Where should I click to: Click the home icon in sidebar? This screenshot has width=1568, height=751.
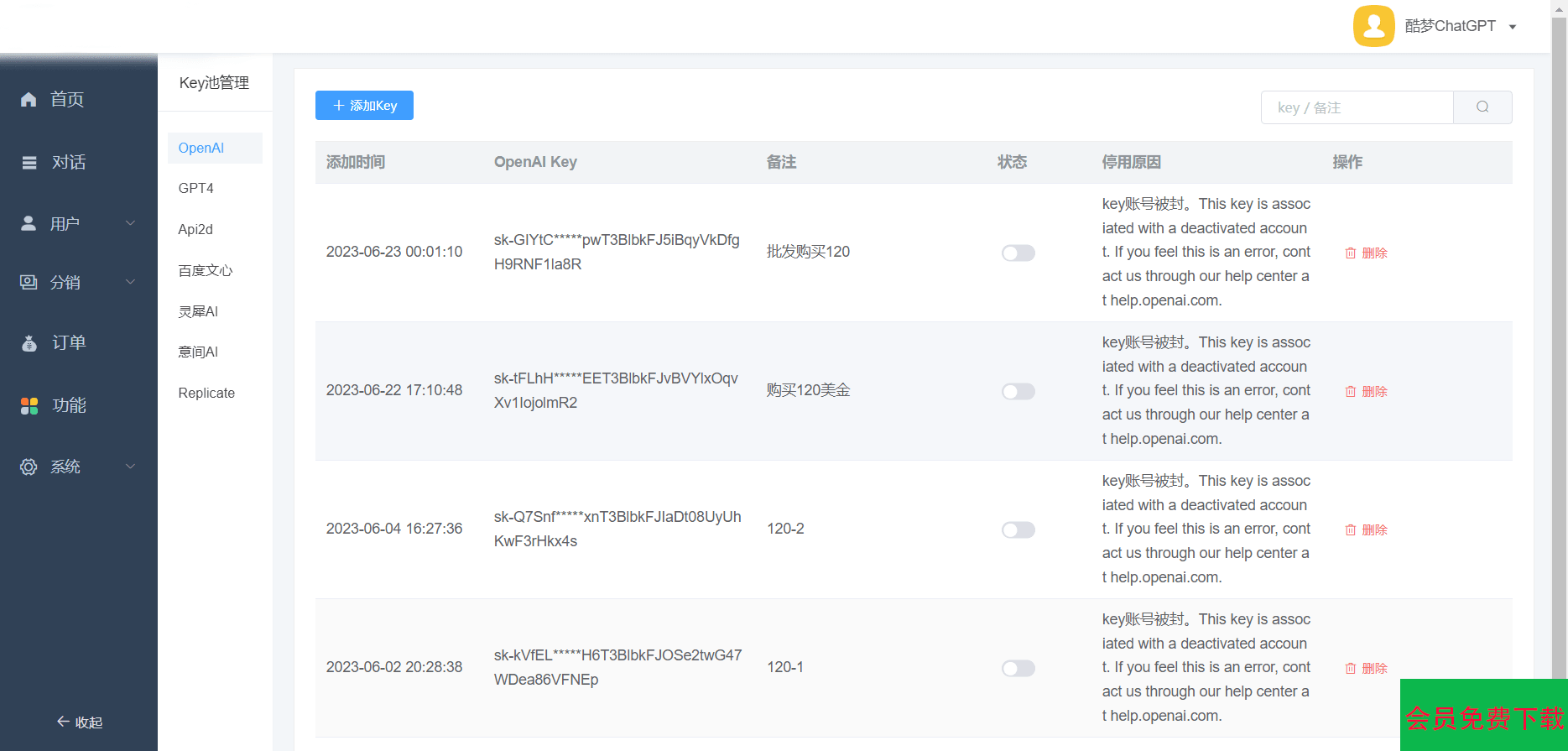29,100
